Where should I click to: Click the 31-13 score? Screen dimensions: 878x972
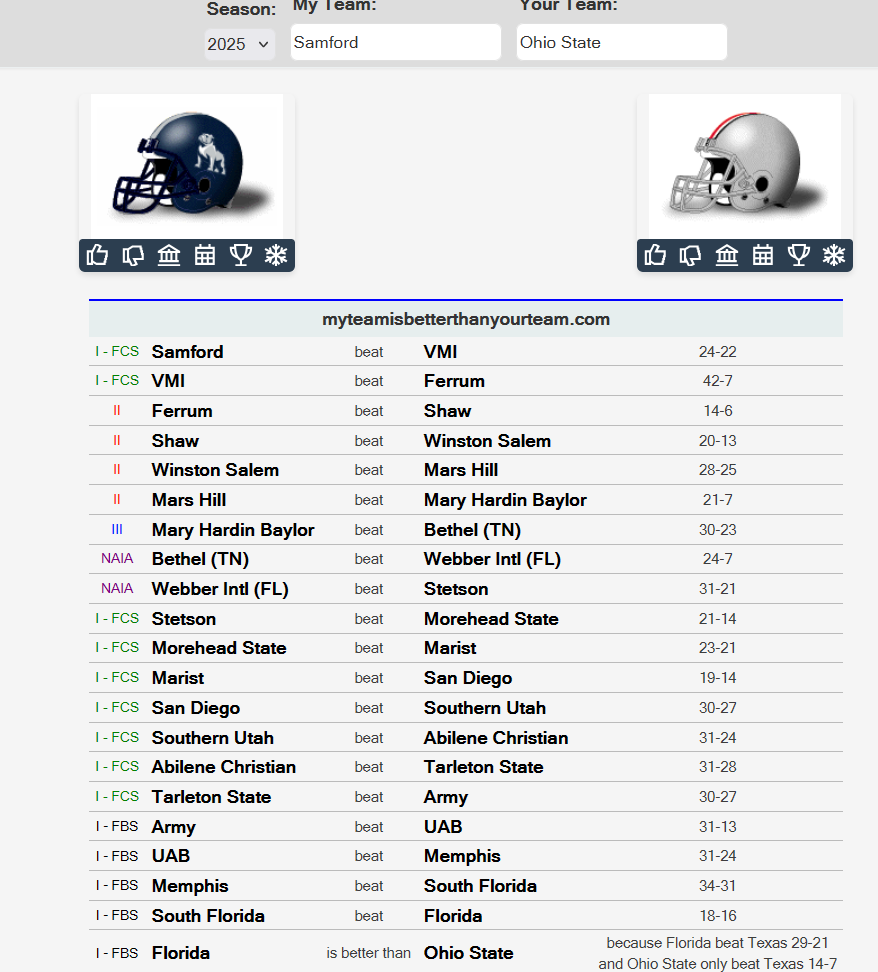pyautogui.click(x=717, y=827)
